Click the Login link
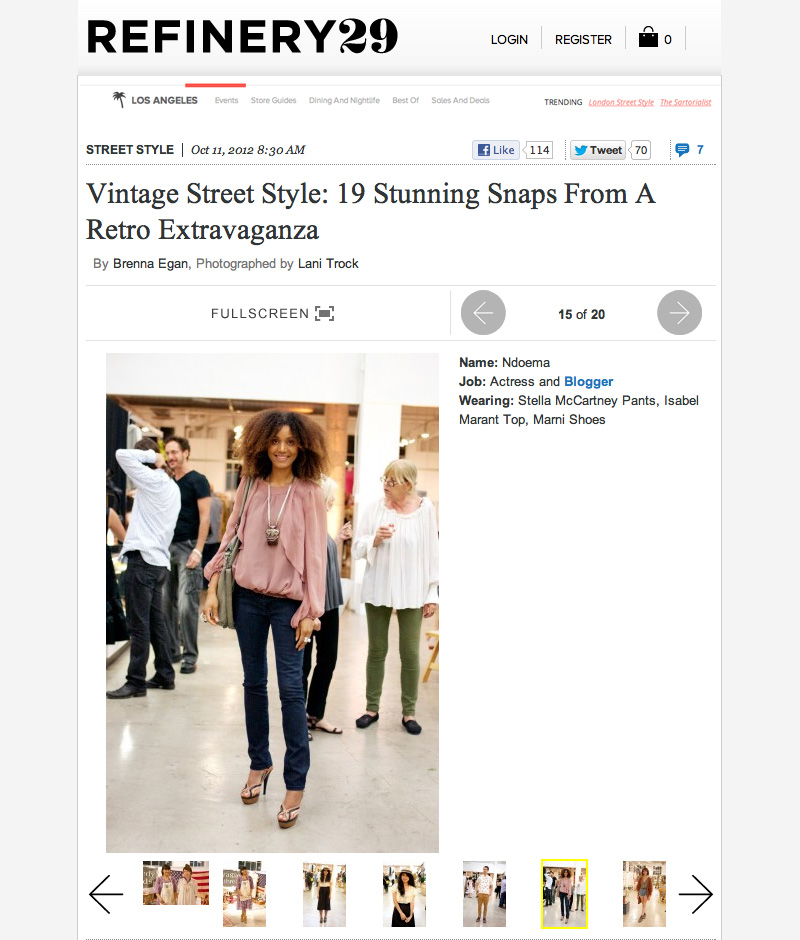The width and height of the screenshot is (800, 940). 509,40
